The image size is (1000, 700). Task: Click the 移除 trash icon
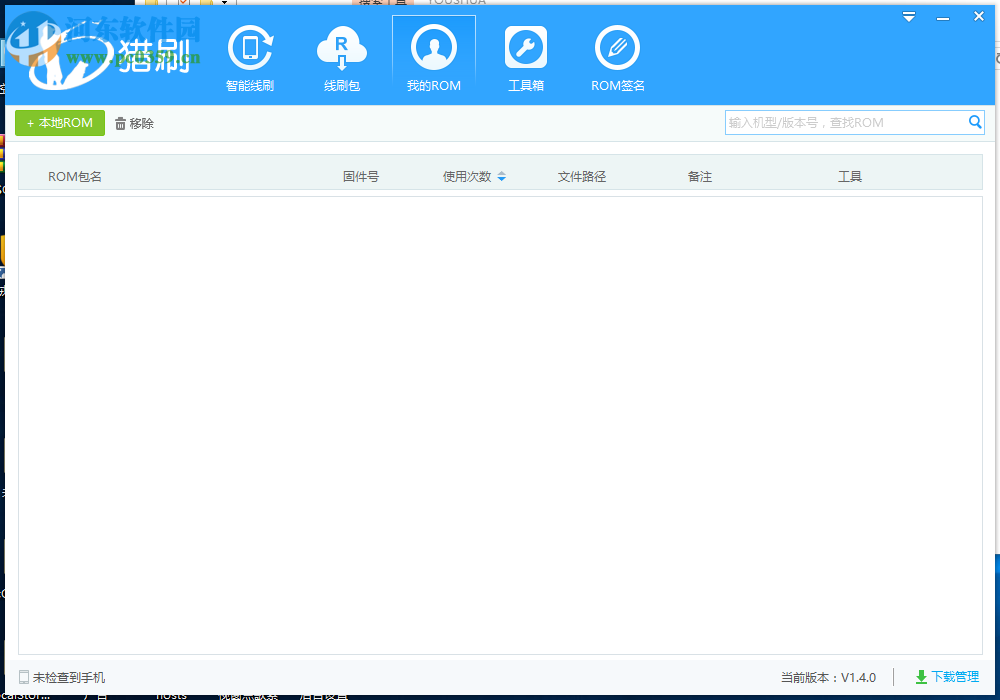120,122
